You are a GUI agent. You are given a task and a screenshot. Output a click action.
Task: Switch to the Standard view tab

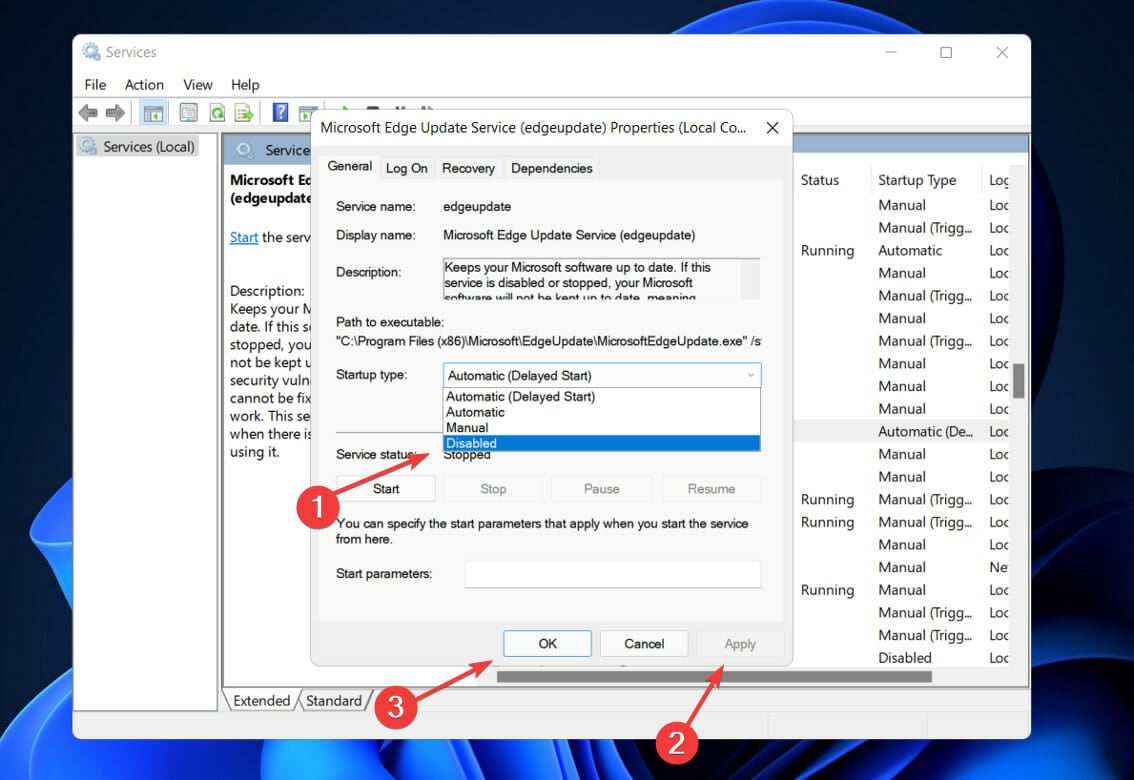[x=334, y=701]
